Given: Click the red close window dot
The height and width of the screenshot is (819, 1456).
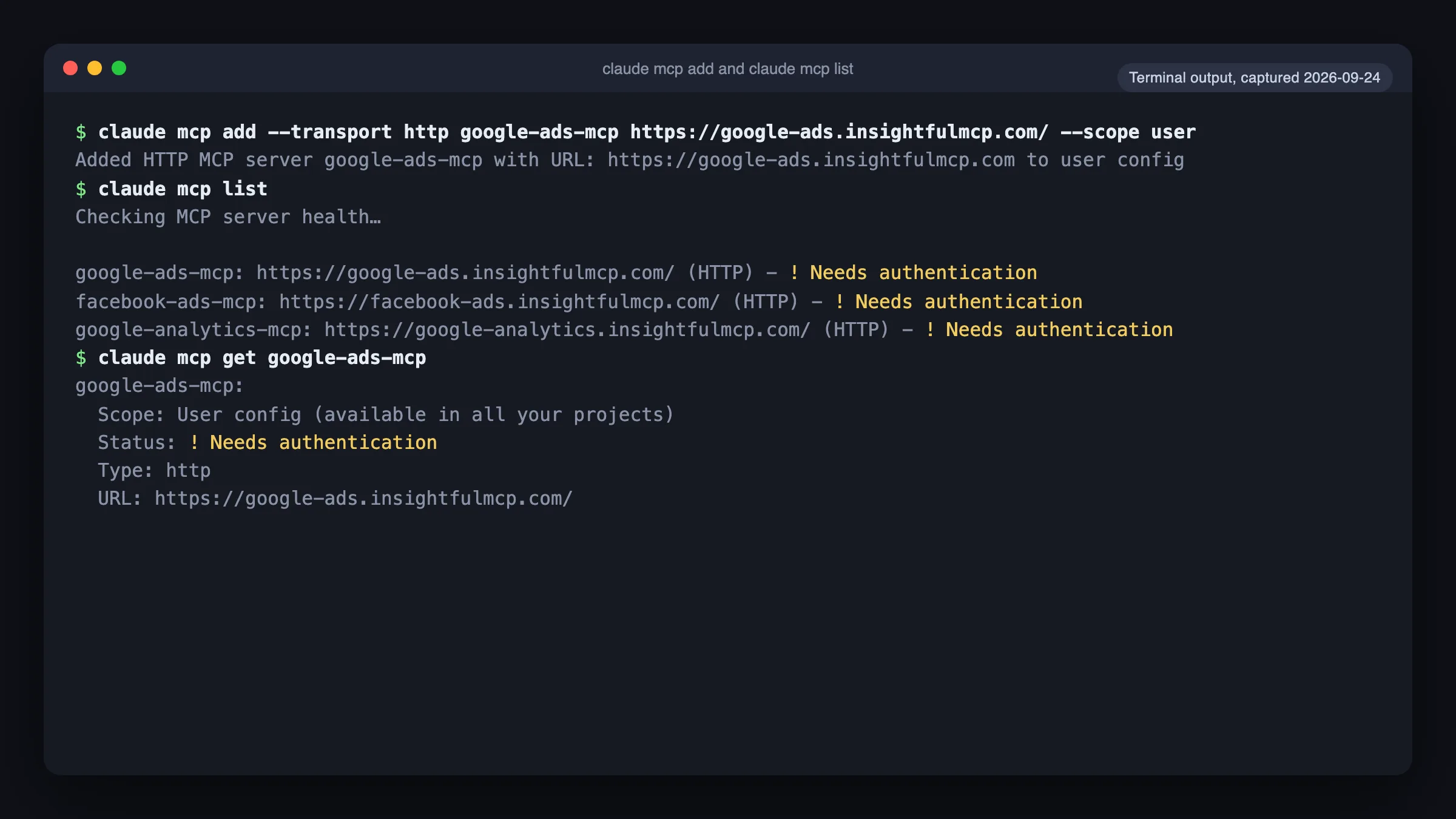Looking at the screenshot, I should click(70, 68).
